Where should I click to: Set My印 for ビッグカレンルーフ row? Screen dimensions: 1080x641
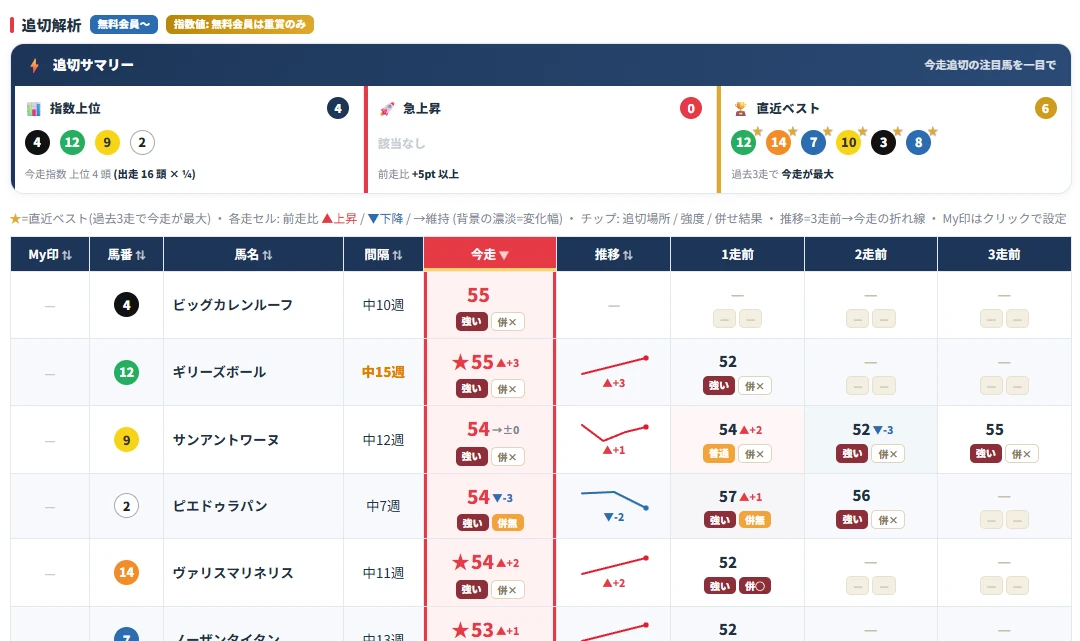tap(50, 305)
